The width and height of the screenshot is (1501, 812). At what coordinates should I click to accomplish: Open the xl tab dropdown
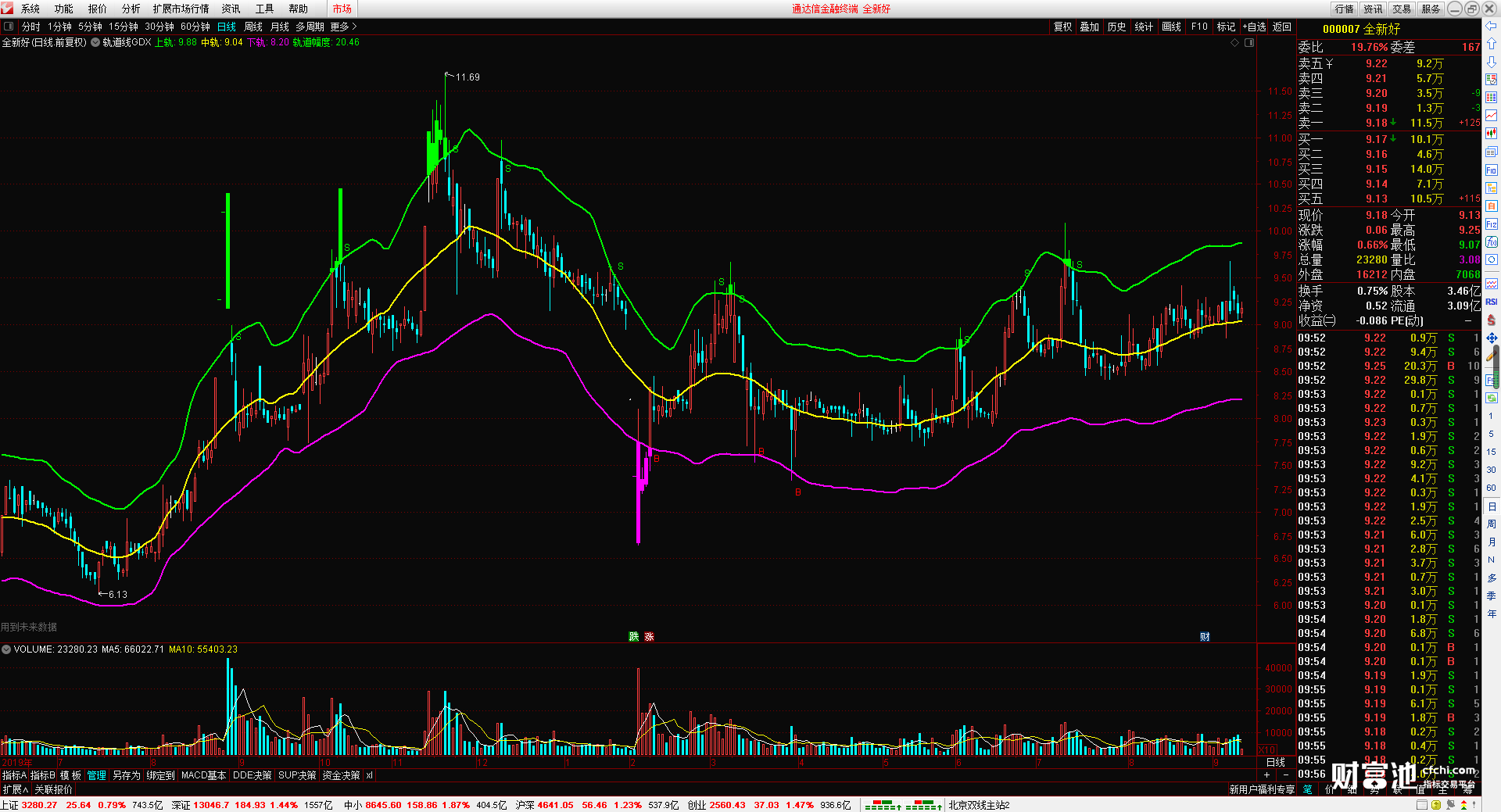pyautogui.click(x=369, y=775)
